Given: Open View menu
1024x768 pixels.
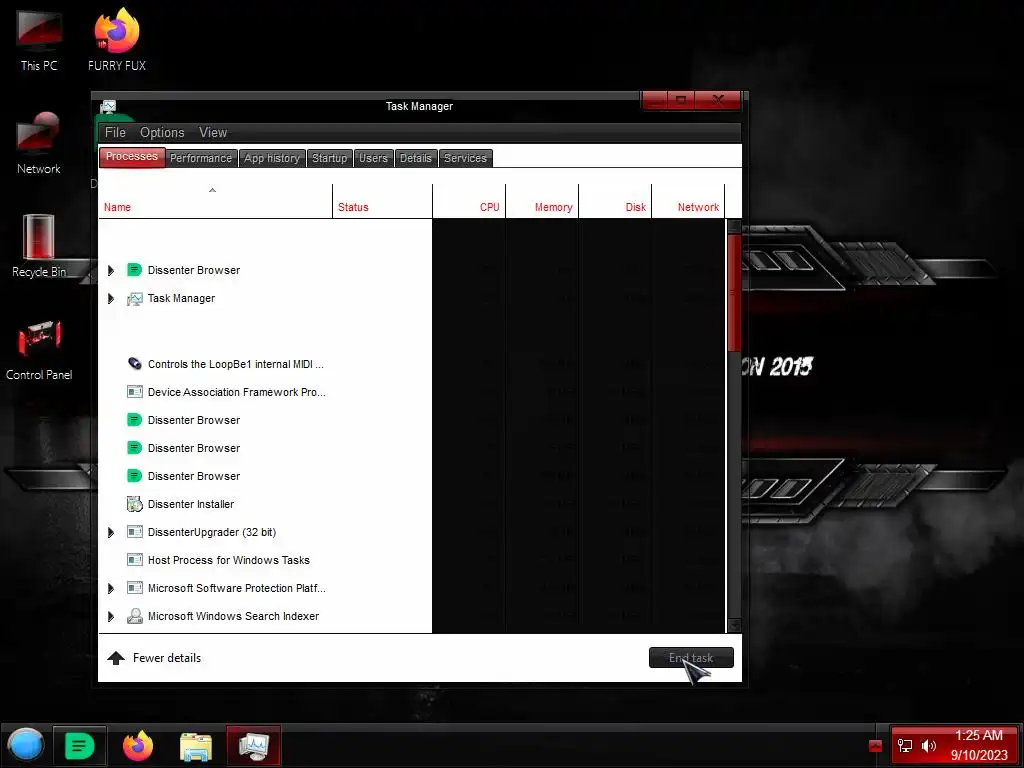Looking at the screenshot, I should click(x=213, y=133).
